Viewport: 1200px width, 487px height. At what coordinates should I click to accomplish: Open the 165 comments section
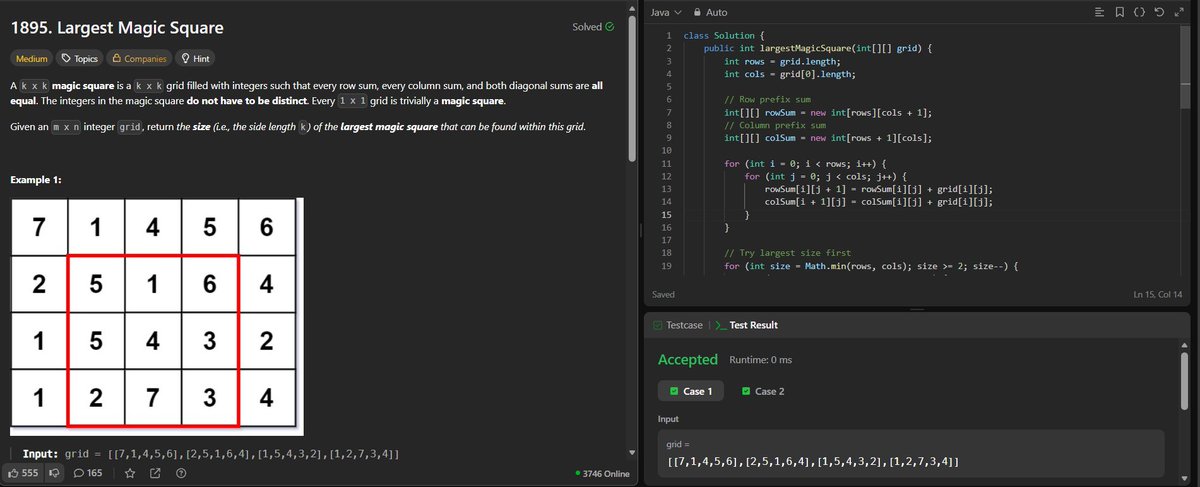pos(89,473)
